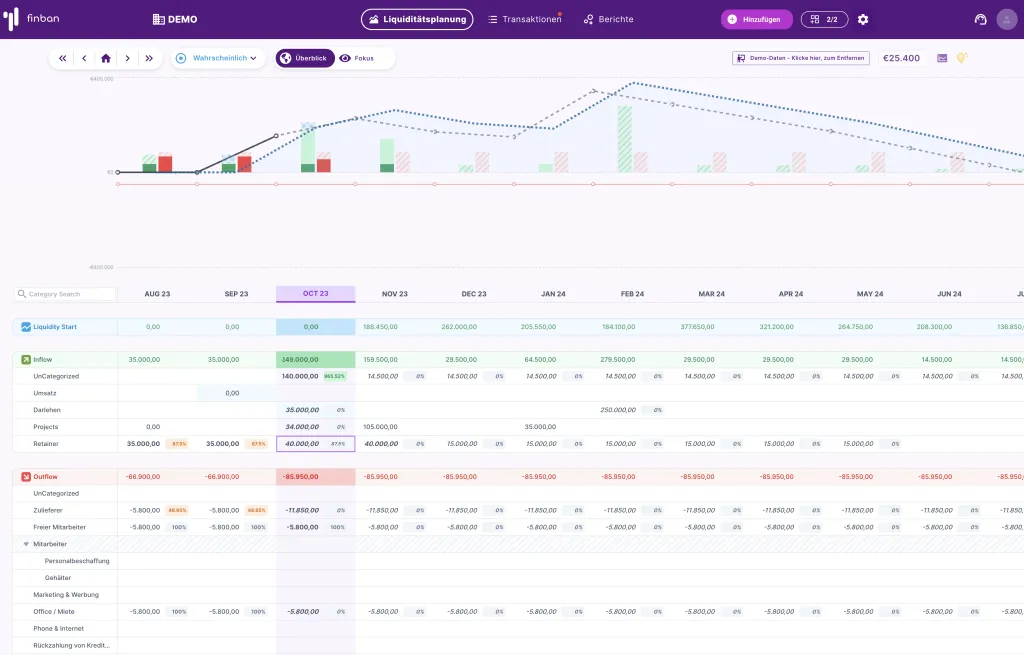This screenshot has width=1024, height=655.
Task: Switch to the Überblick view toggle
Action: point(305,57)
